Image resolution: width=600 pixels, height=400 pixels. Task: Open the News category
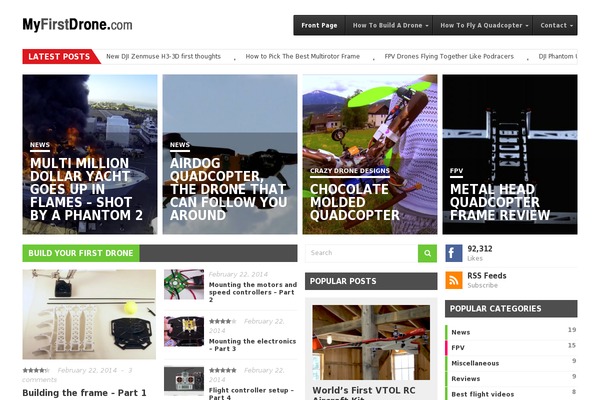coord(461,332)
